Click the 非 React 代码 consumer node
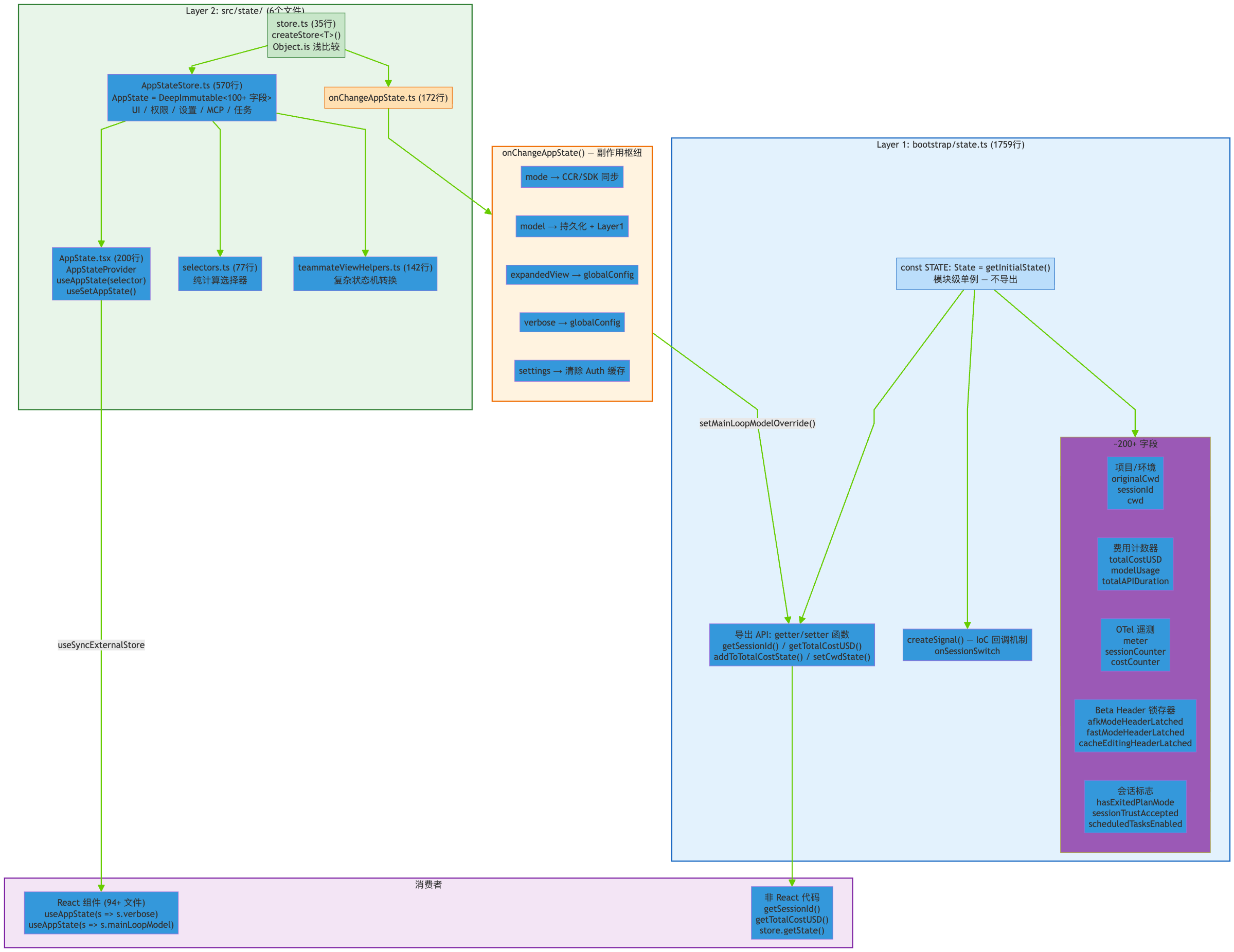 tap(792, 913)
